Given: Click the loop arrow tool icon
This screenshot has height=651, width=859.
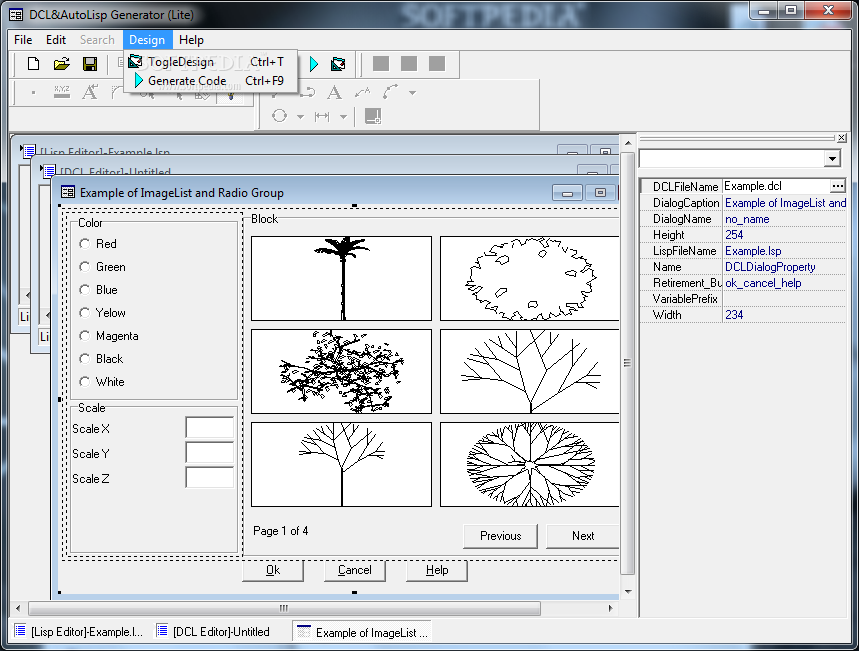Looking at the screenshot, I should (x=307, y=92).
